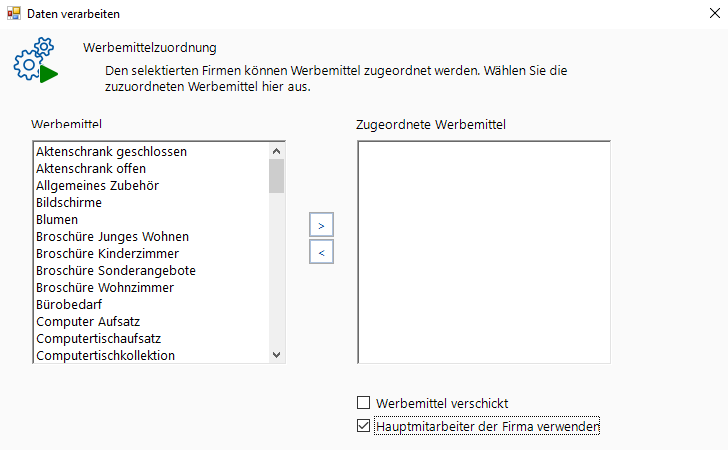Image resolution: width=728 pixels, height=450 pixels.
Task: Uncheck Hauptmitarbeiter der Firma verwenden
Action: pyautogui.click(x=363, y=427)
